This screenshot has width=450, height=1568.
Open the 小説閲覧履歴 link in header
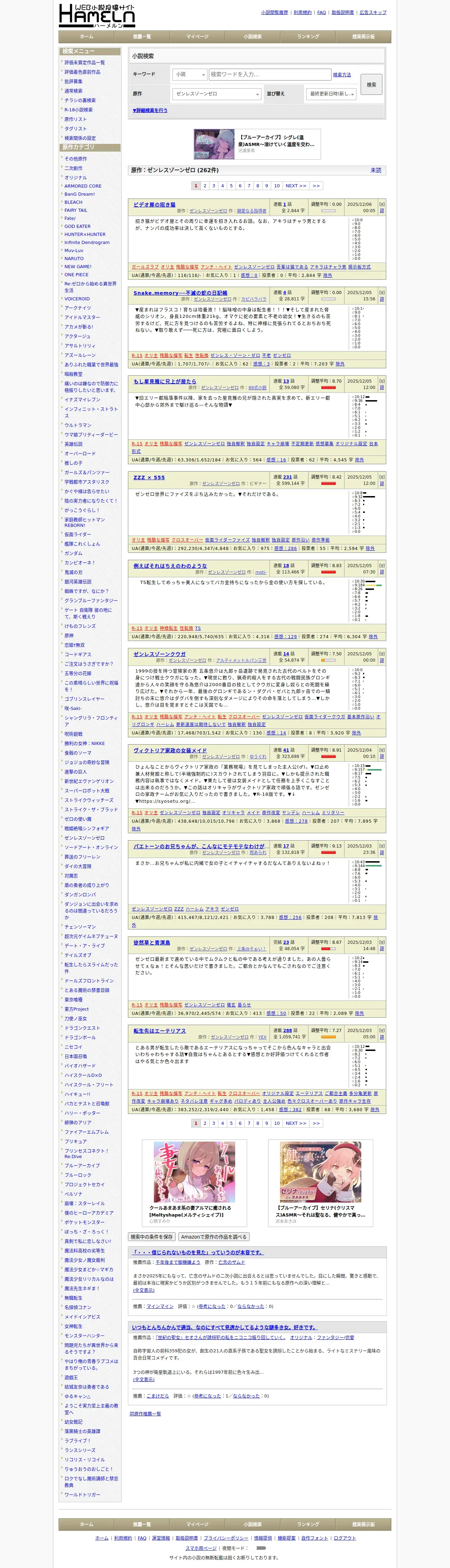(274, 12)
